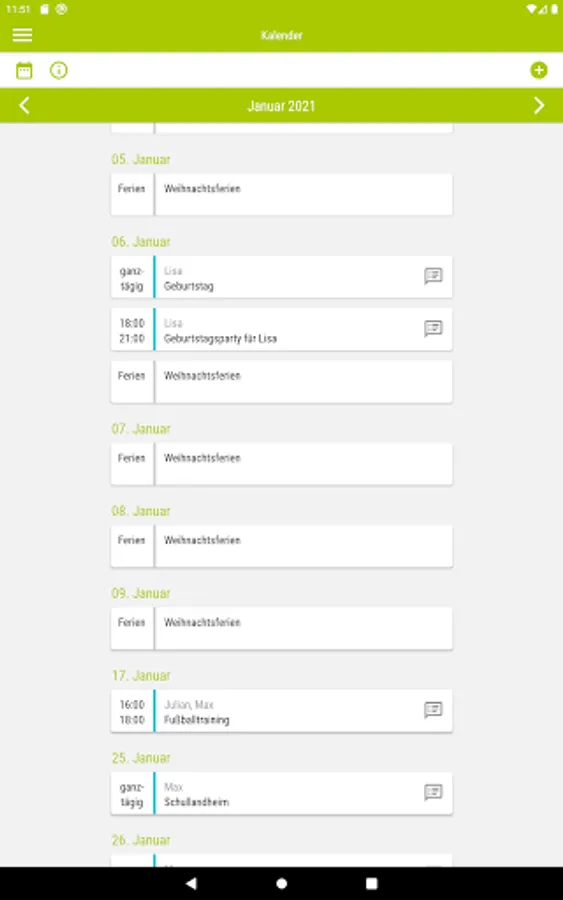Open Weihnachtsferien entry on 09. Januar

[x=281, y=629]
